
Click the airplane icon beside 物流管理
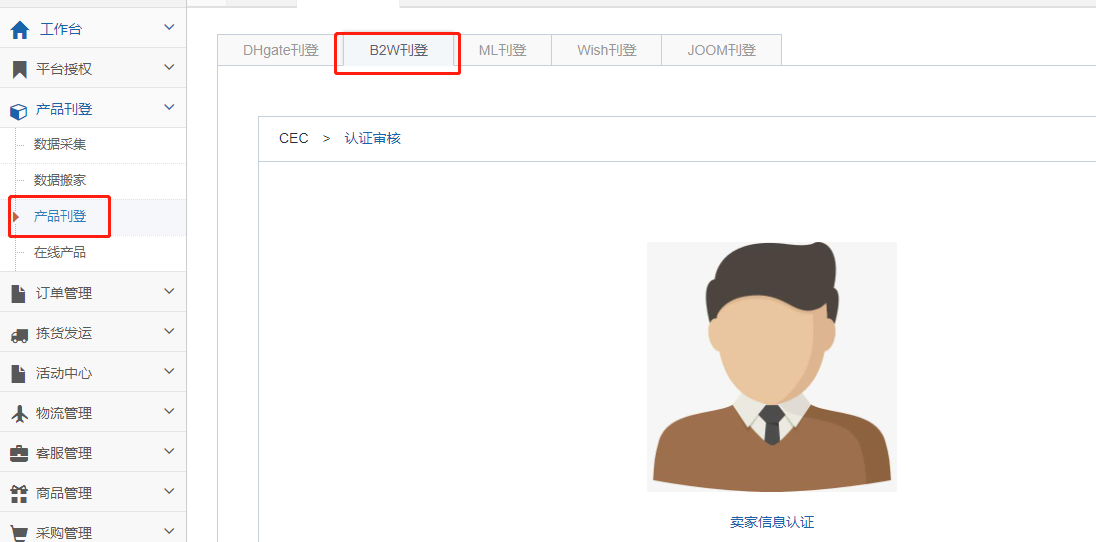pos(20,413)
